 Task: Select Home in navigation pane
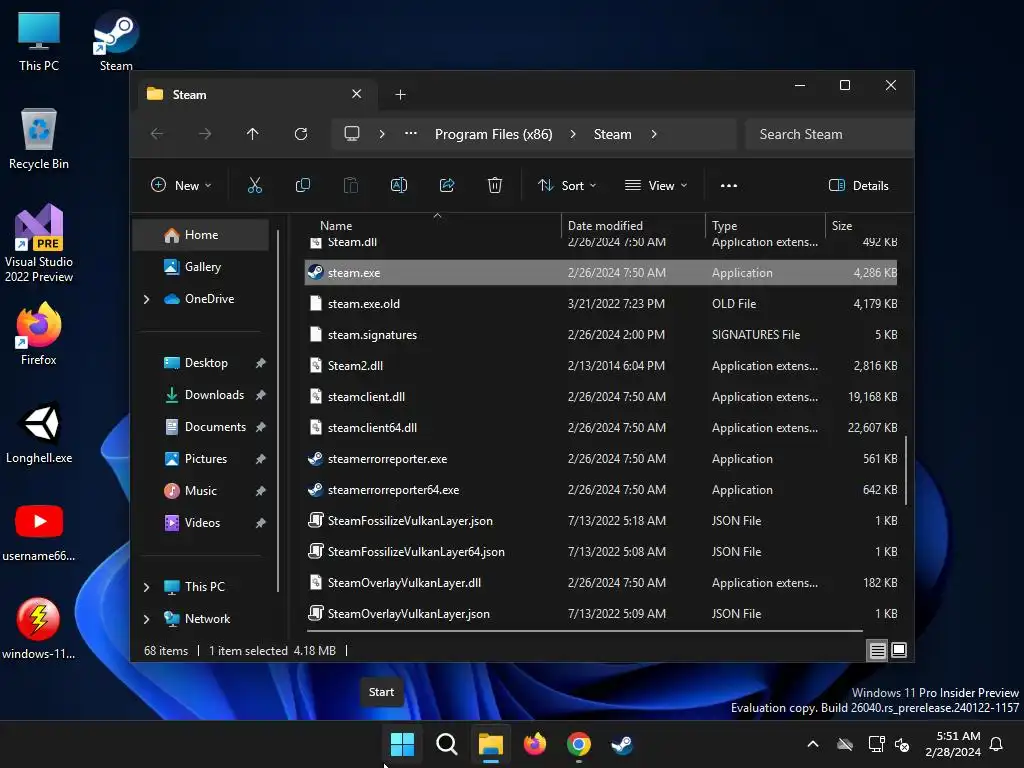200,235
